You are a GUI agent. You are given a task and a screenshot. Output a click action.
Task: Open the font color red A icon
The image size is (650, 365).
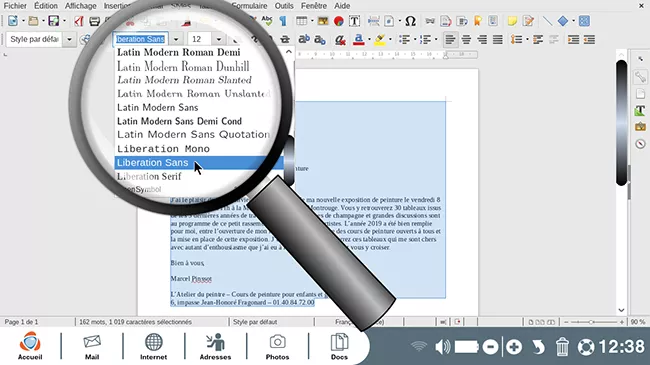coord(359,39)
